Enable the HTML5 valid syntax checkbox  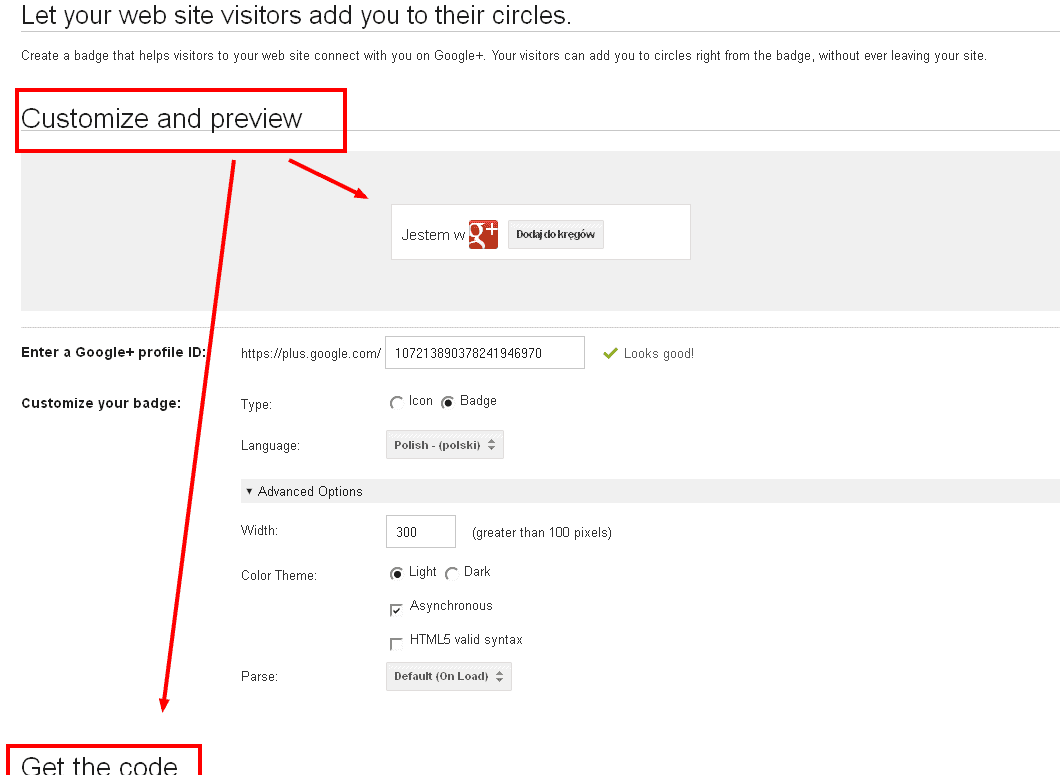coord(396,643)
